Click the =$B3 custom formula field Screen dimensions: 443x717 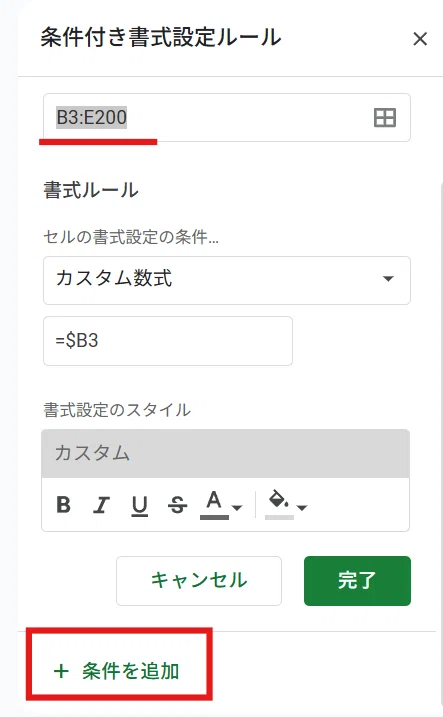(168, 341)
